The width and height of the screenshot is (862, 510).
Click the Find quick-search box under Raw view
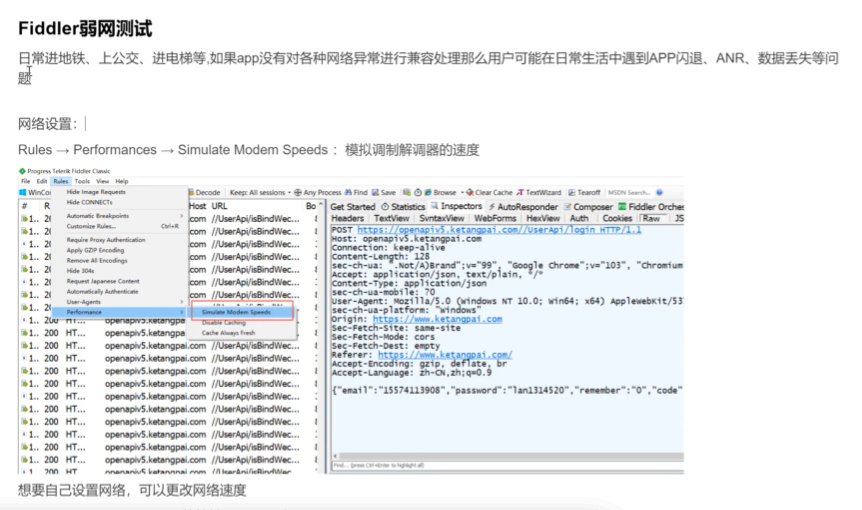click(507, 465)
